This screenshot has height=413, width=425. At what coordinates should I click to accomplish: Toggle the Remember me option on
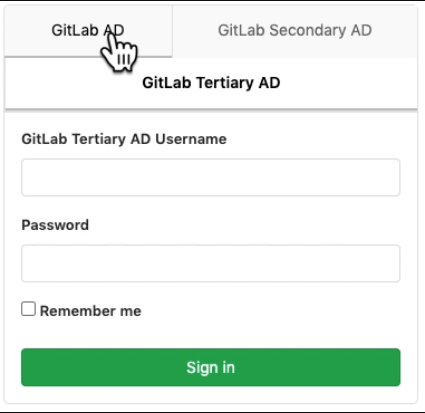click(x=28, y=309)
